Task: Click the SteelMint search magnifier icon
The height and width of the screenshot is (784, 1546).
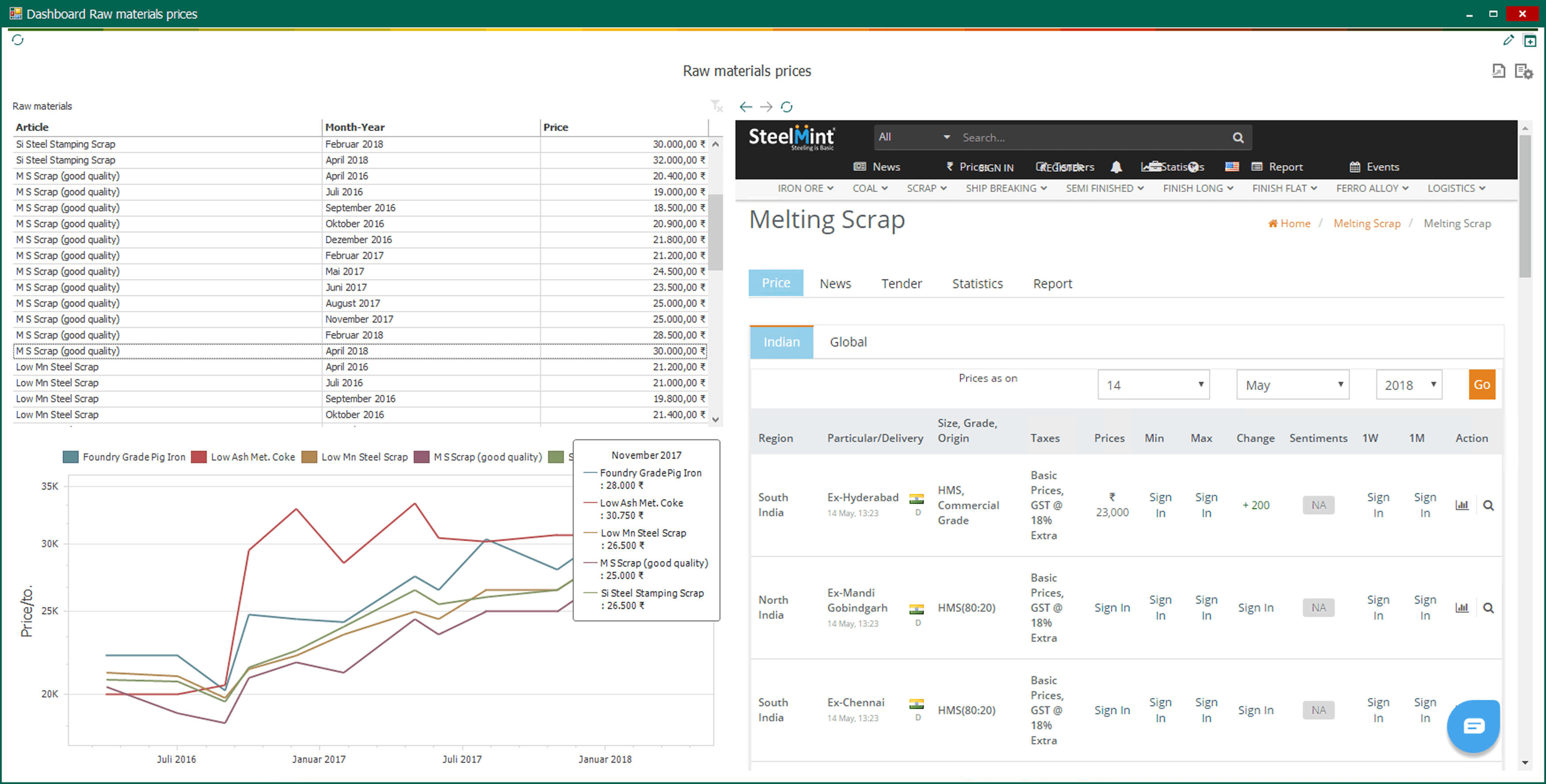Action: click(1238, 137)
